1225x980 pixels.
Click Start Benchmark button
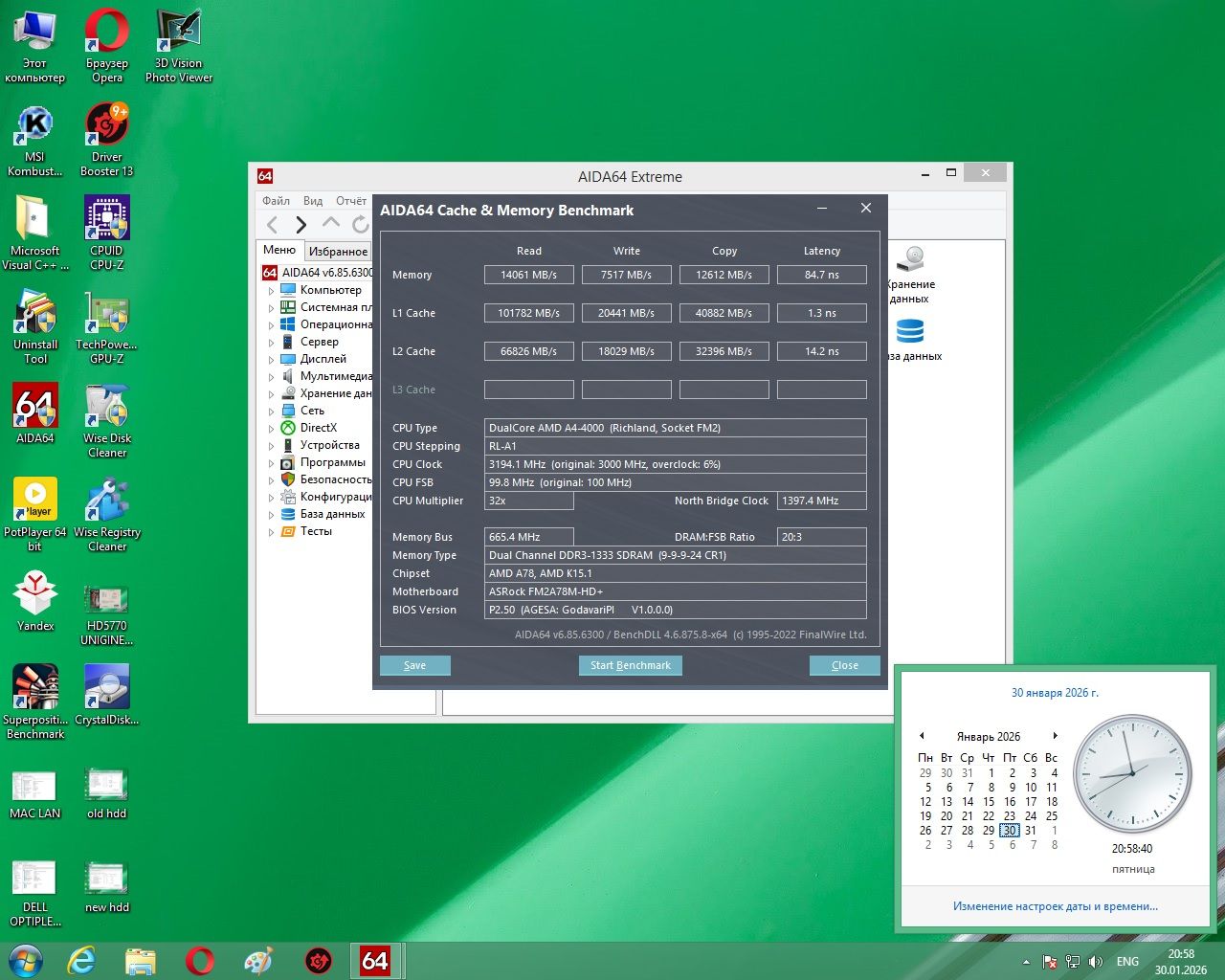(x=630, y=665)
